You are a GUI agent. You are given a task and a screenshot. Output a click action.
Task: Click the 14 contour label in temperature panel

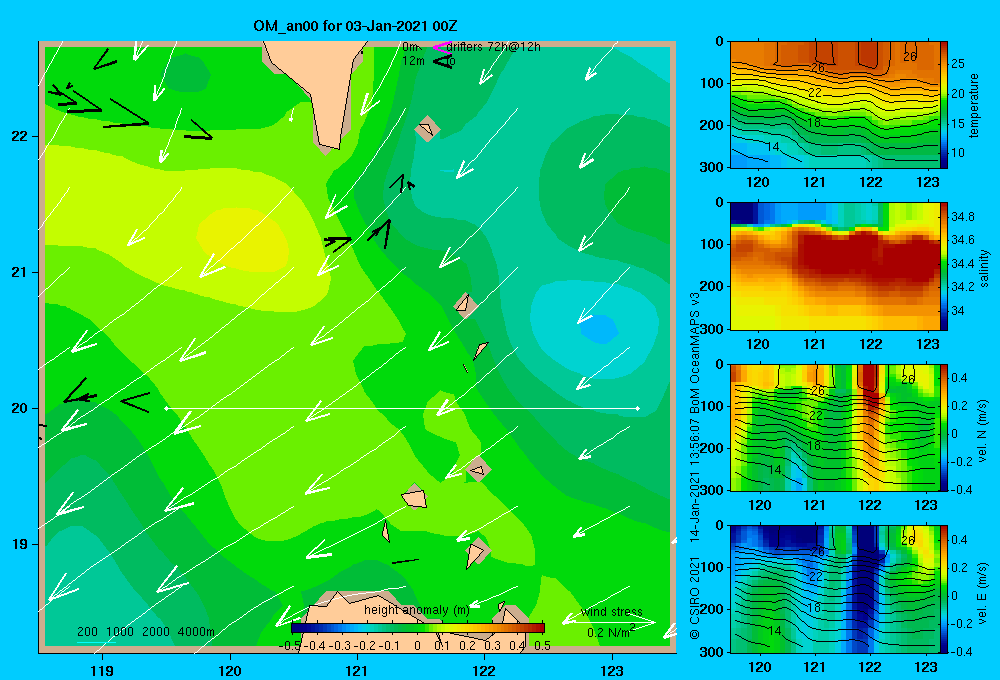click(772, 147)
